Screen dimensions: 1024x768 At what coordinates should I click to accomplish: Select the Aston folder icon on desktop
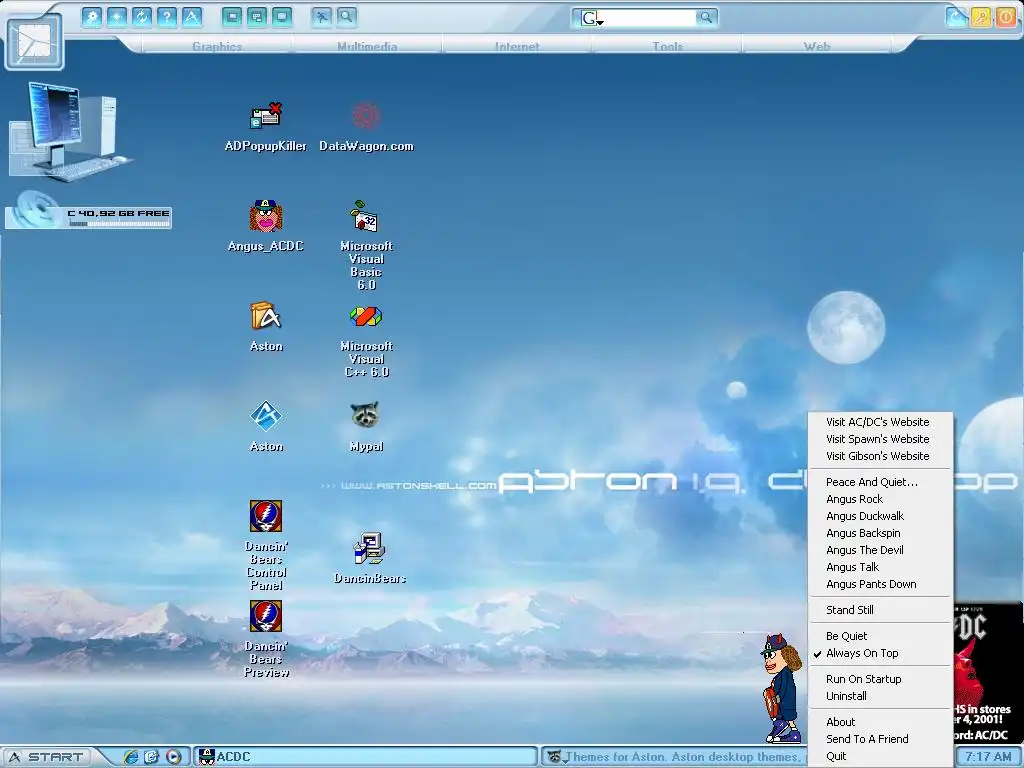pos(266,327)
